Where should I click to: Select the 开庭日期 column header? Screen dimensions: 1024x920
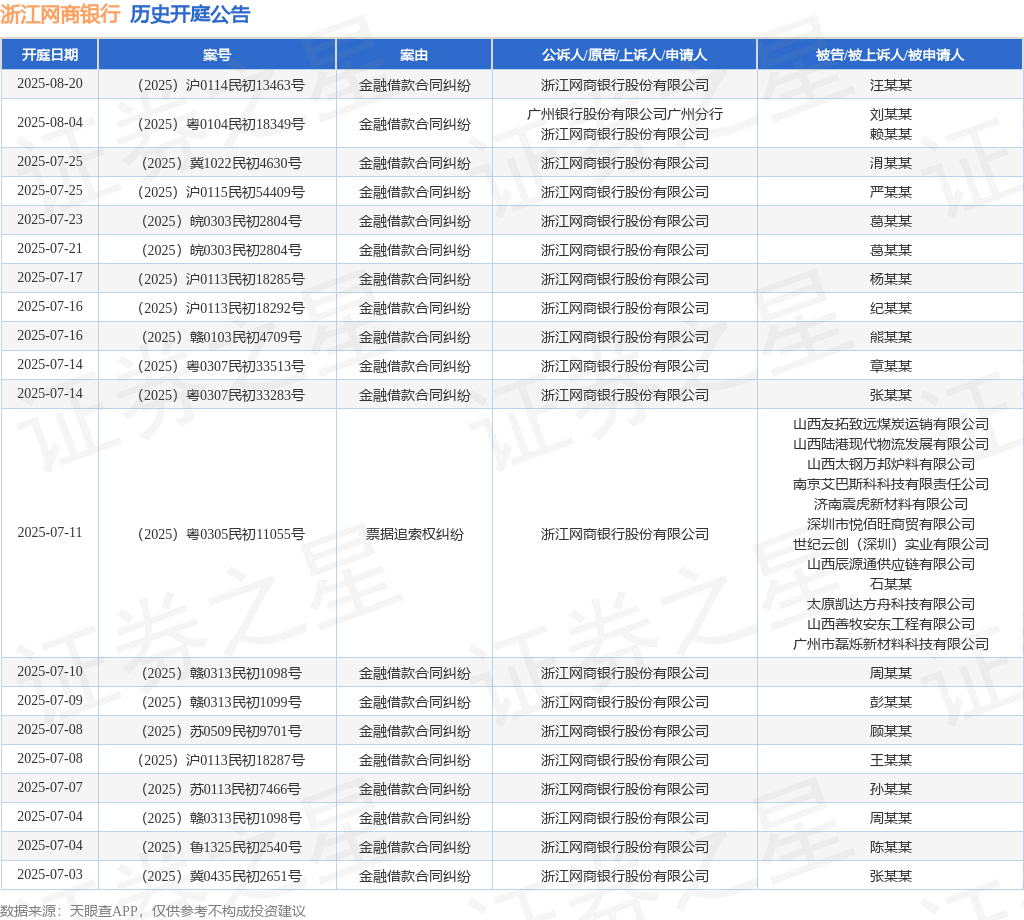click(50, 55)
